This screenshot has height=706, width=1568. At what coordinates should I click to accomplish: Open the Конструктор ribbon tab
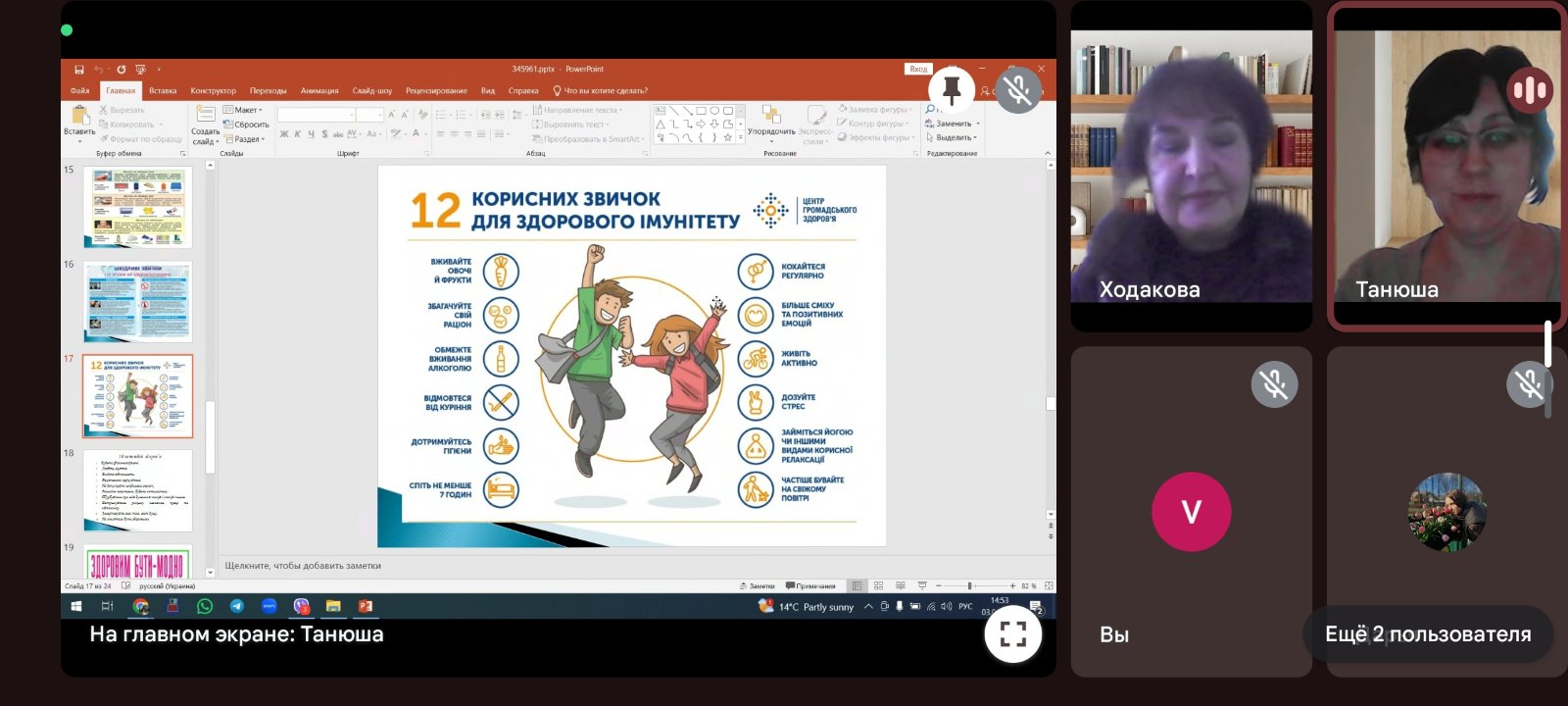[x=213, y=90]
